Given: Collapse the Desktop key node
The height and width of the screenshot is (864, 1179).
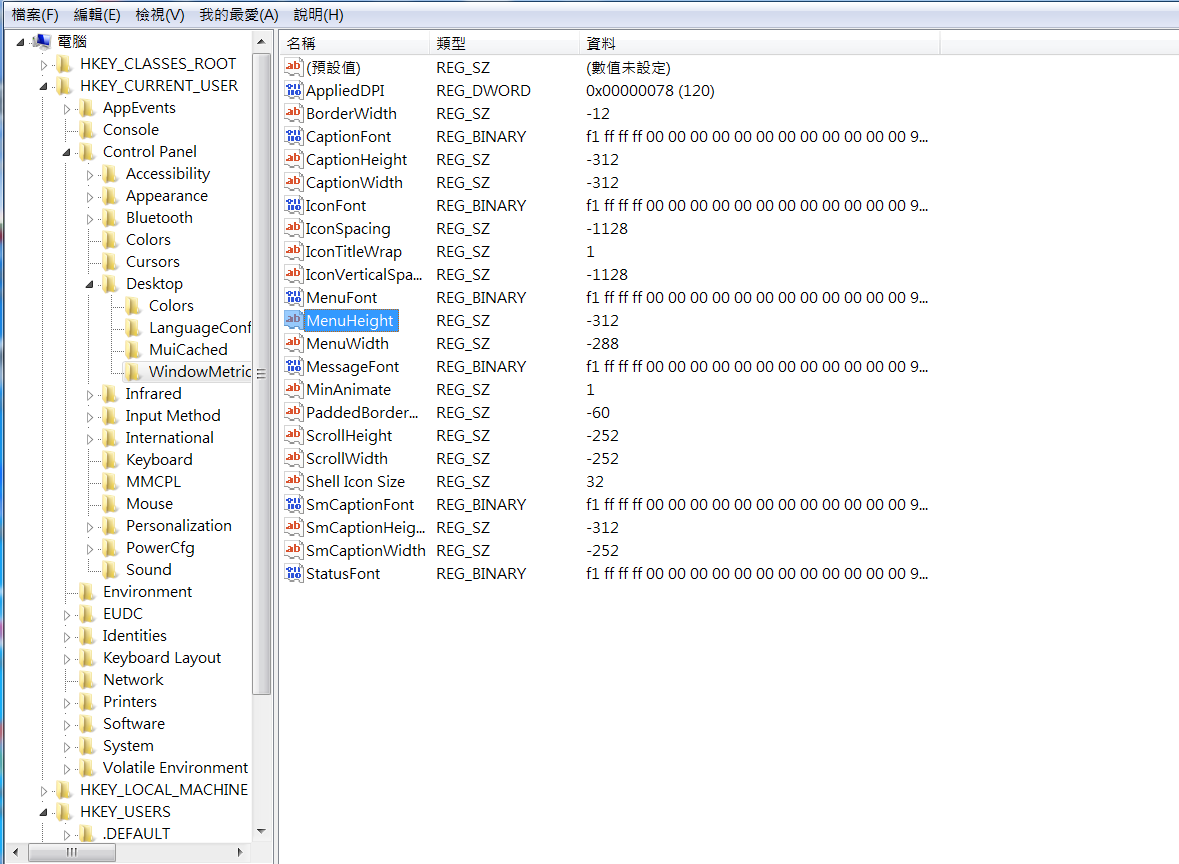Looking at the screenshot, I should point(90,285).
